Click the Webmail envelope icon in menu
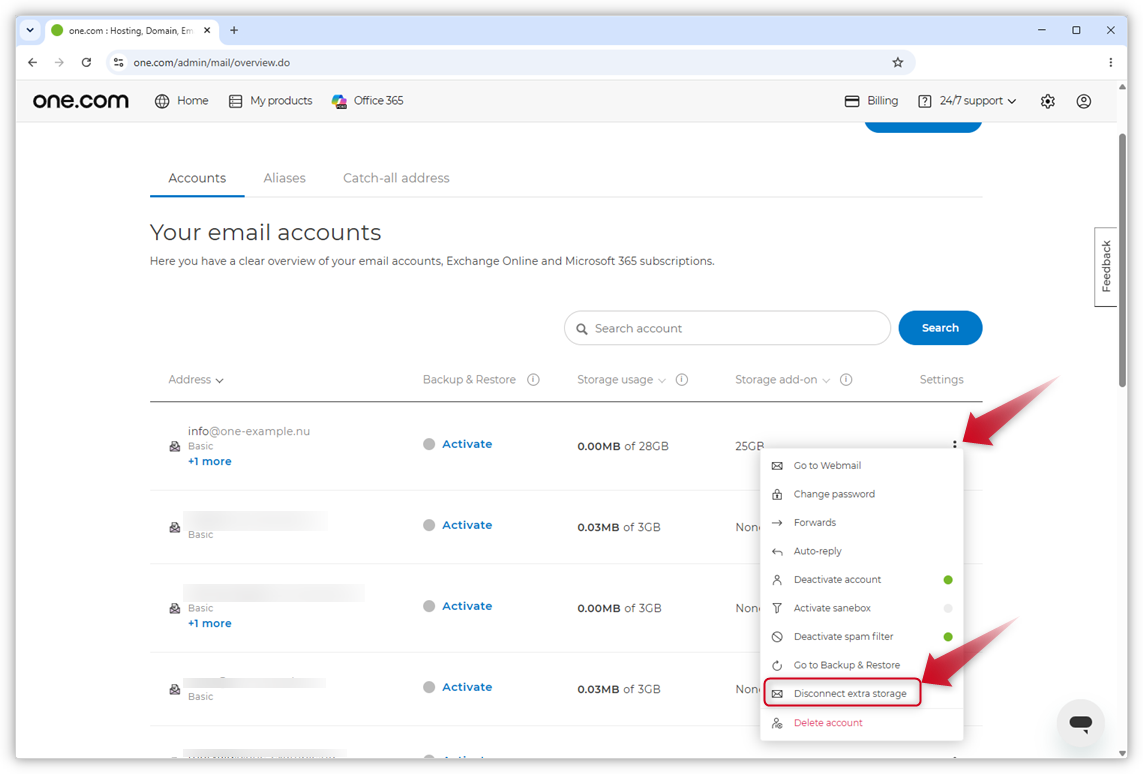 tap(777, 466)
